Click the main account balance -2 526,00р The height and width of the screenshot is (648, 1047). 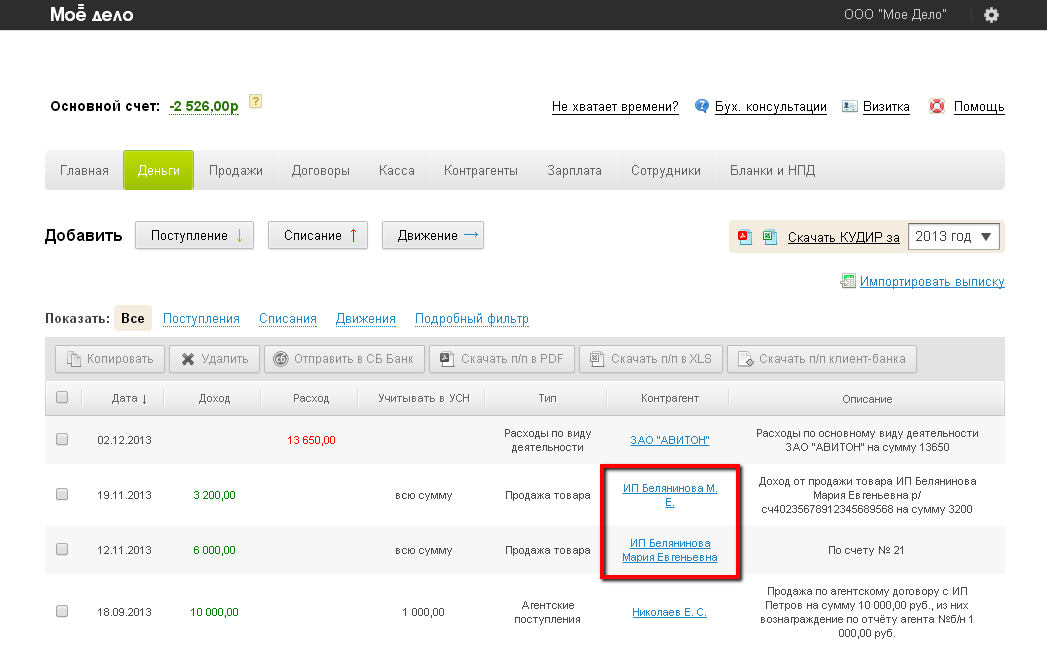pyautogui.click(x=204, y=106)
